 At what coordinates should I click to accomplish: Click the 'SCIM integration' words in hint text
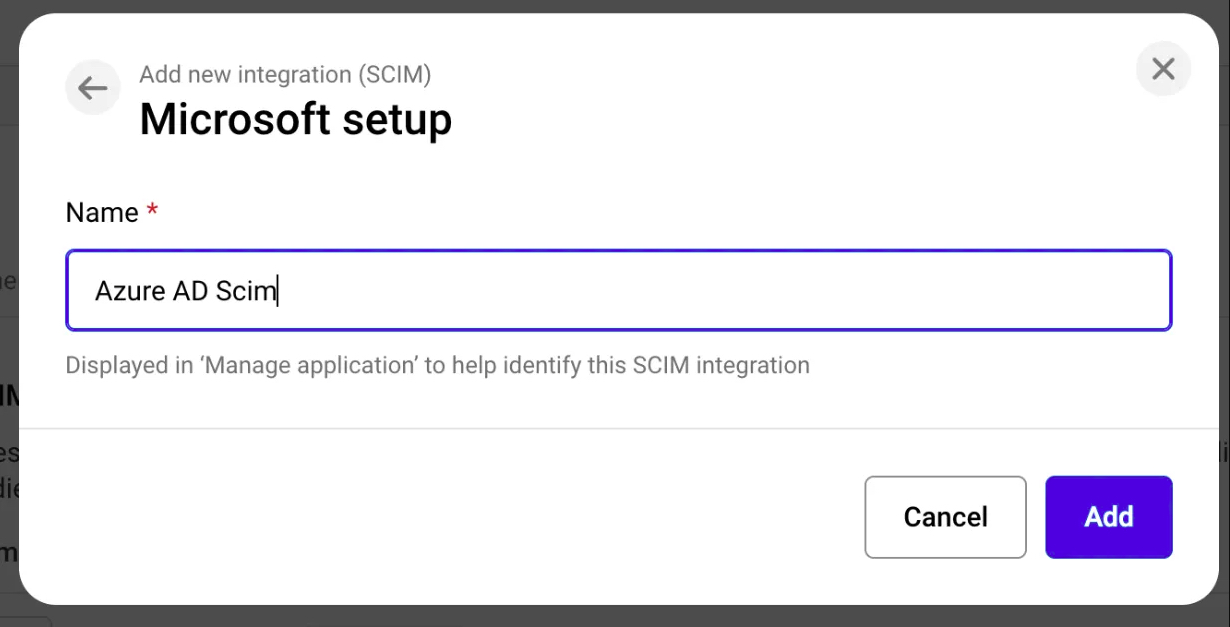click(721, 365)
